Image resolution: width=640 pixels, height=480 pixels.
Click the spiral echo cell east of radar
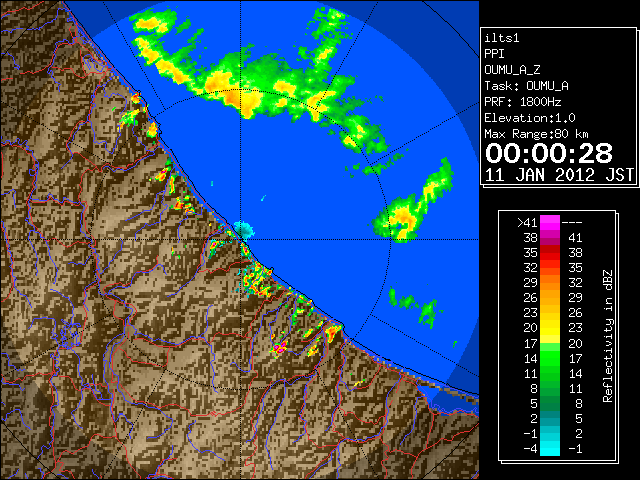tap(401, 219)
